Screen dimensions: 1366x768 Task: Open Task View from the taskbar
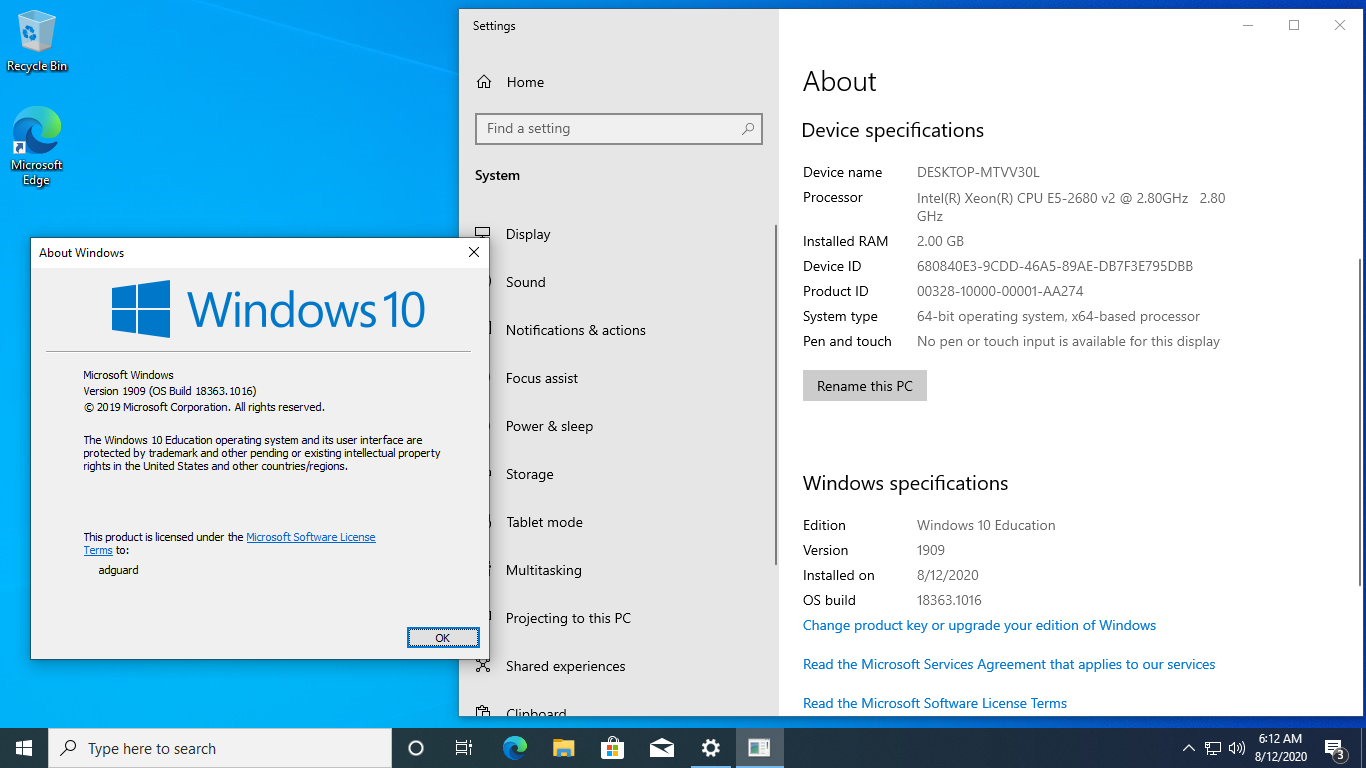pos(464,748)
